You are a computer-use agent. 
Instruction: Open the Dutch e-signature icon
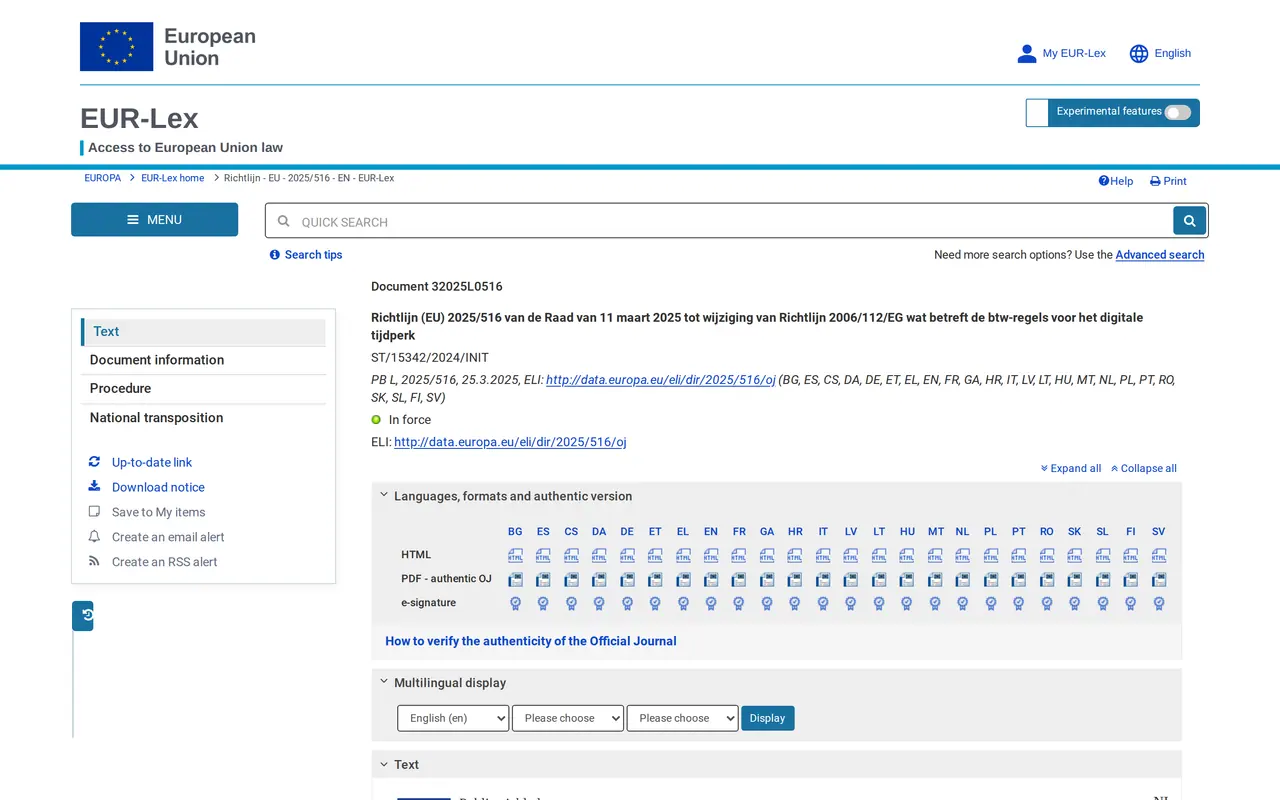(x=962, y=603)
